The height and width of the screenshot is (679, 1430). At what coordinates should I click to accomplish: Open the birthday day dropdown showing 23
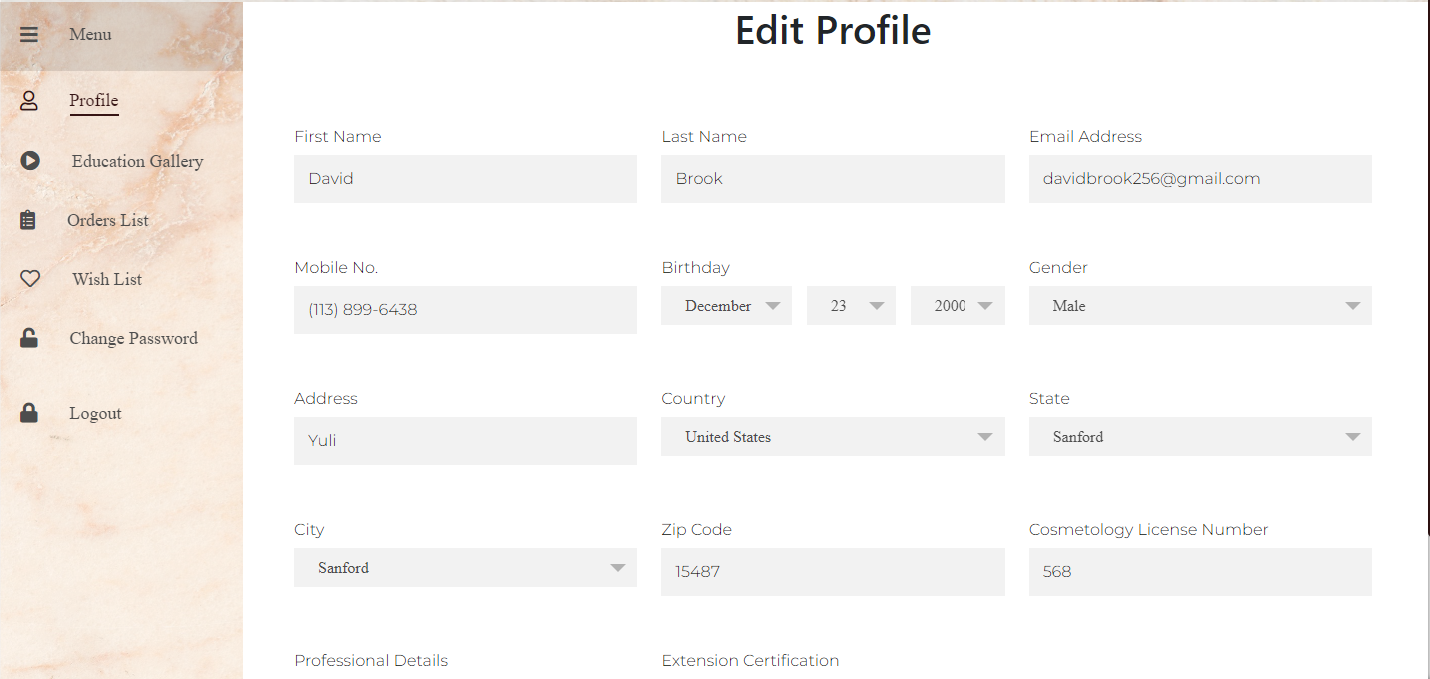click(850, 306)
